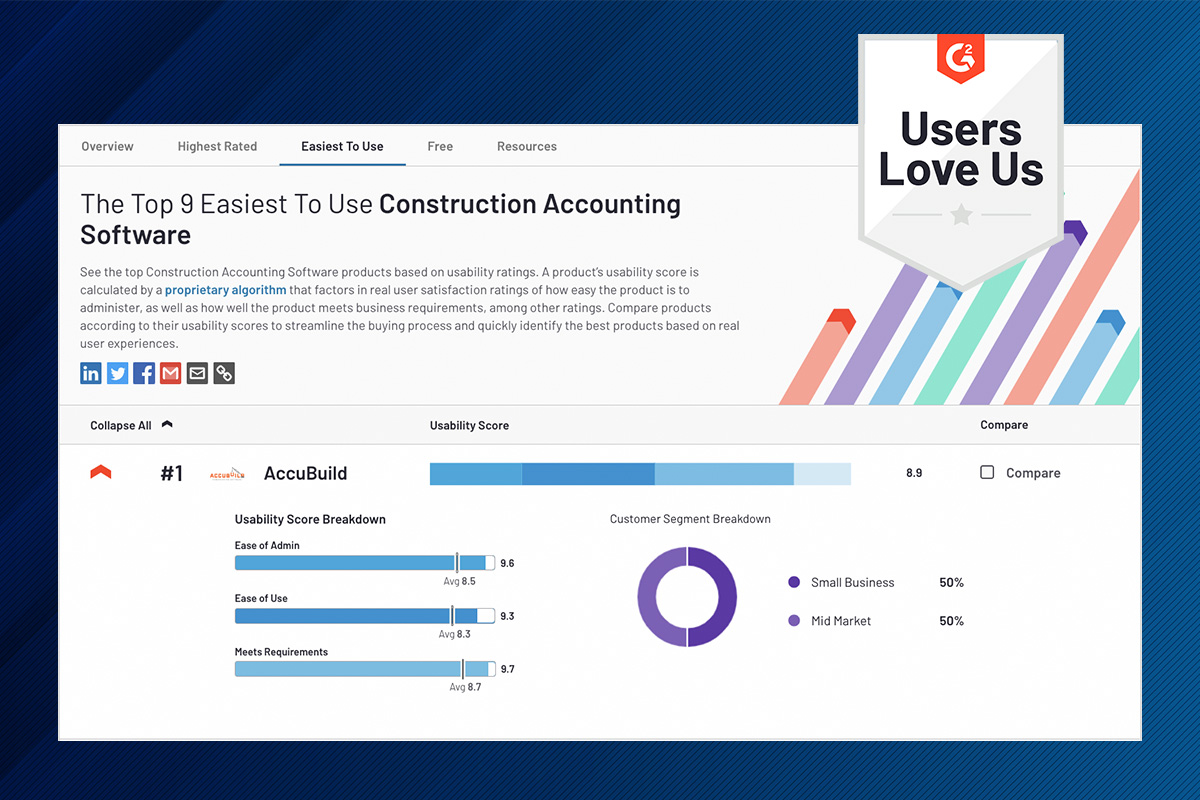The width and height of the screenshot is (1200, 800).
Task: Click the Ease of Use score bar
Action: coord(365,616)
